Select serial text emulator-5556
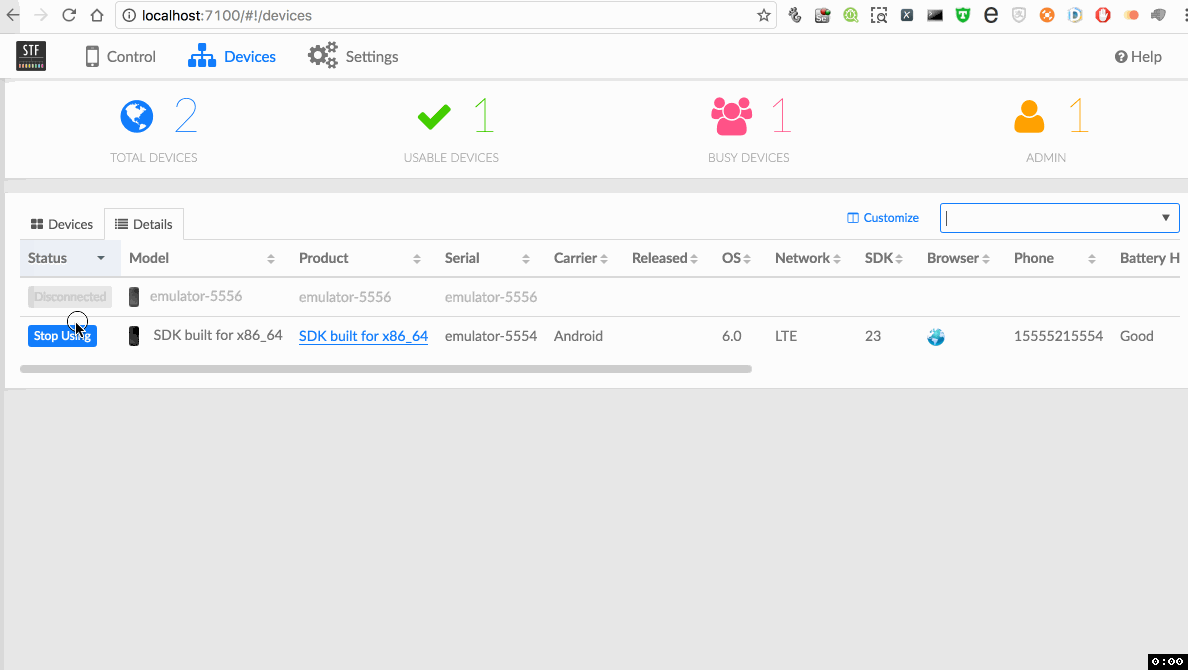1188x670 pixels. coord(491,297)
